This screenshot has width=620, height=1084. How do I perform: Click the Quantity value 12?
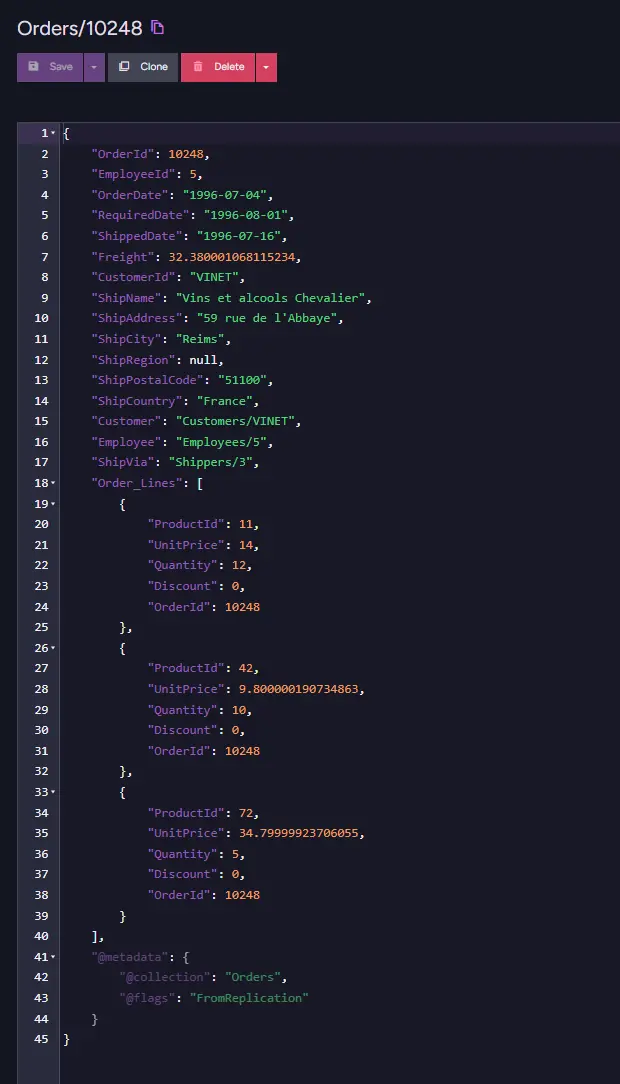click(238, 565)
